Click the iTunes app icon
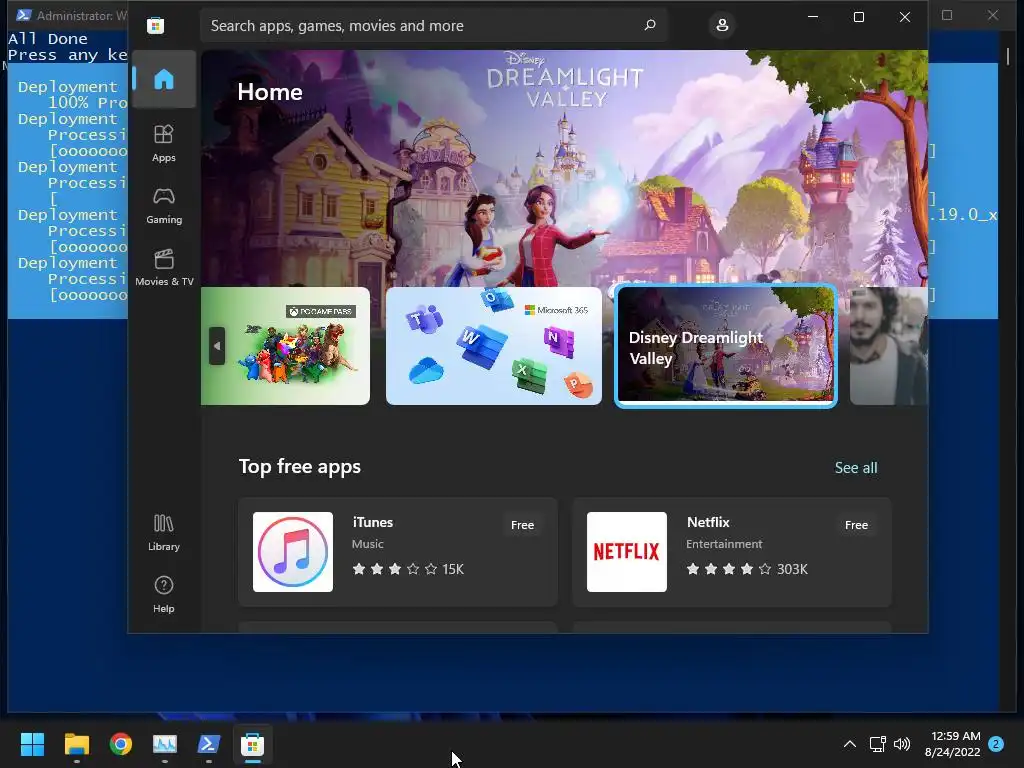Viewport: 1024px width, 768px height. coord(293,552)
